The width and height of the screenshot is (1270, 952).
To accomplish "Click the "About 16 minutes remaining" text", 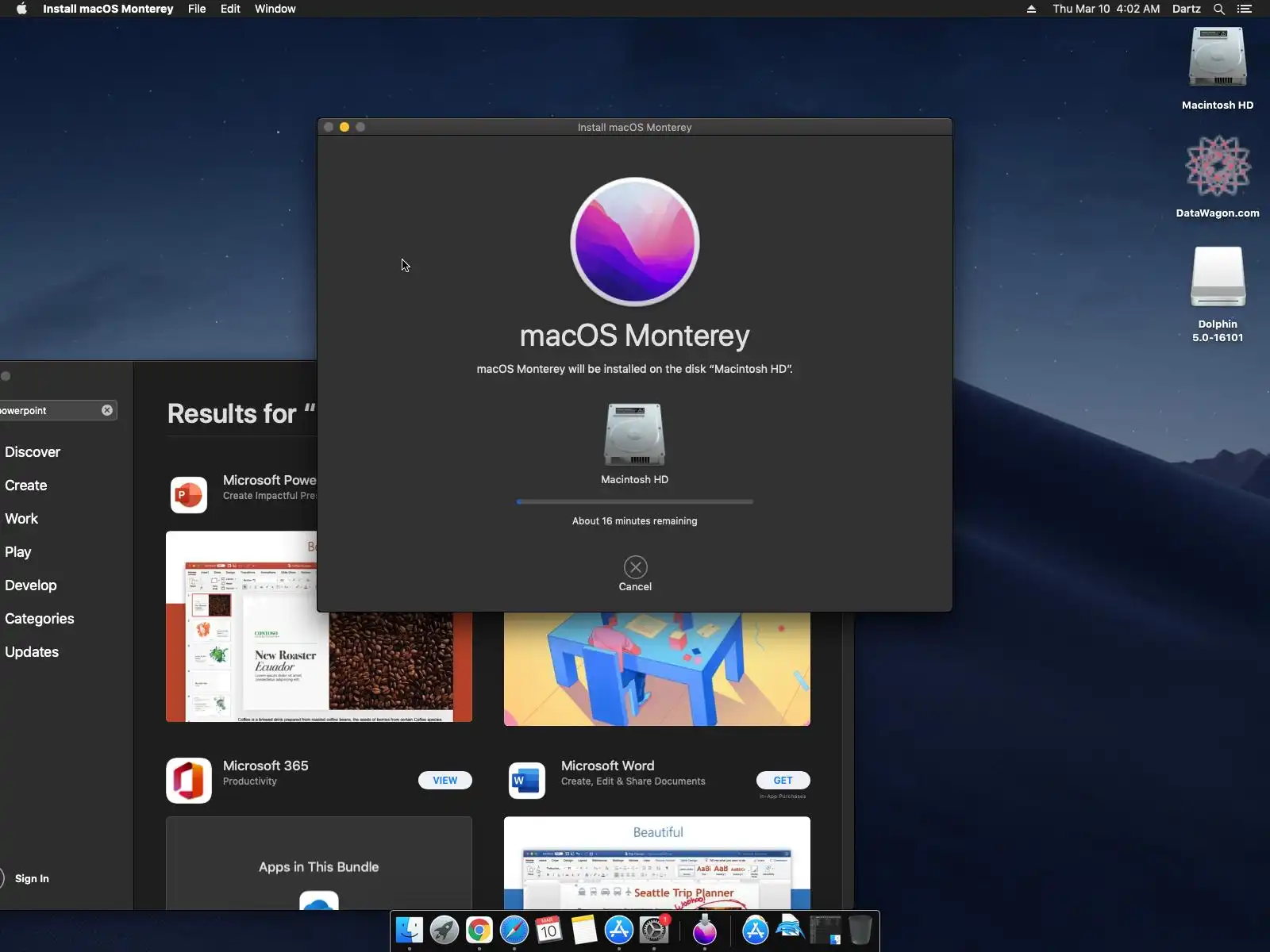I will (x=635, y=521).
